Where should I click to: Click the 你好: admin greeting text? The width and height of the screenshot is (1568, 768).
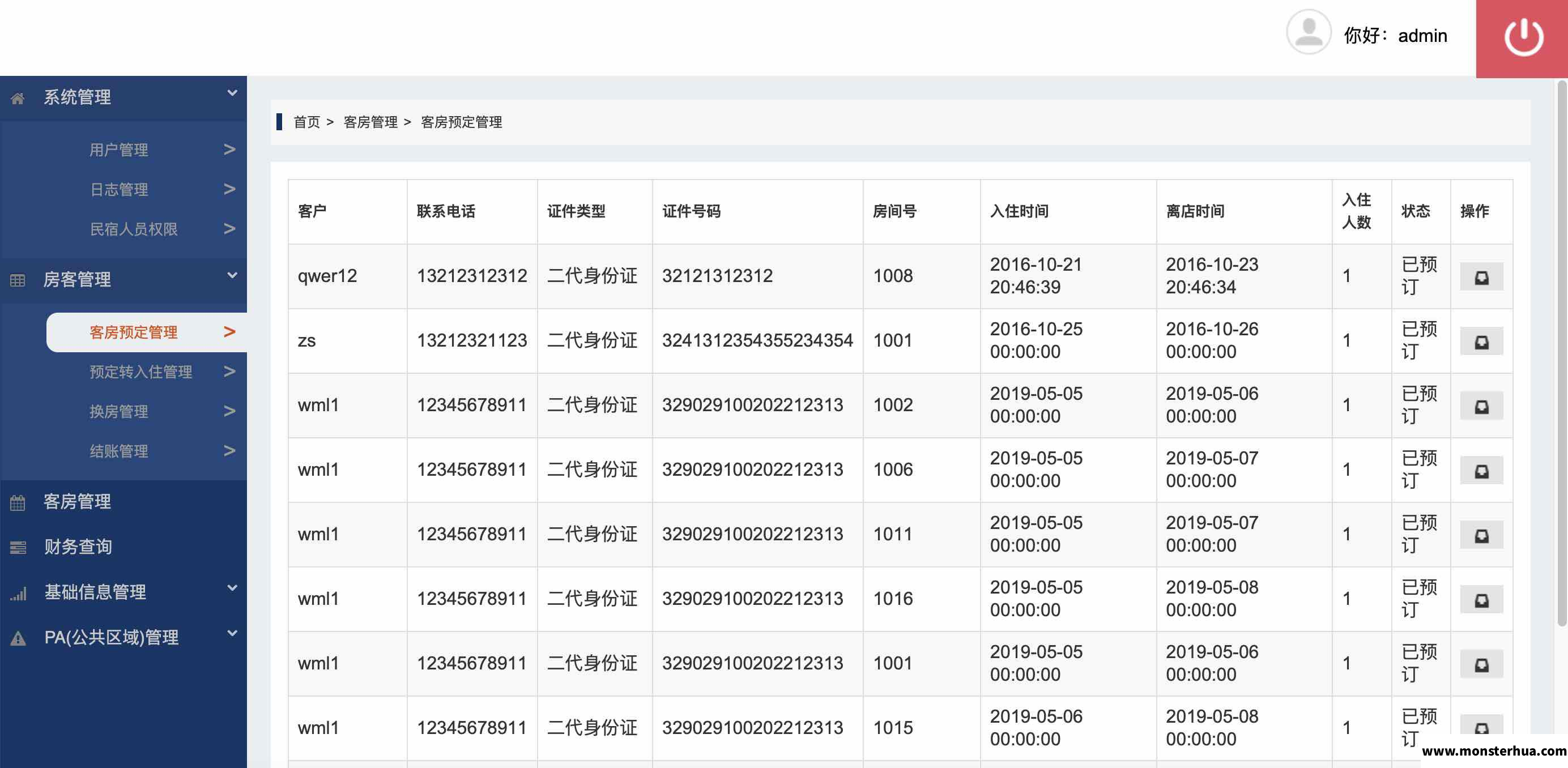(x=1395, y=36)
